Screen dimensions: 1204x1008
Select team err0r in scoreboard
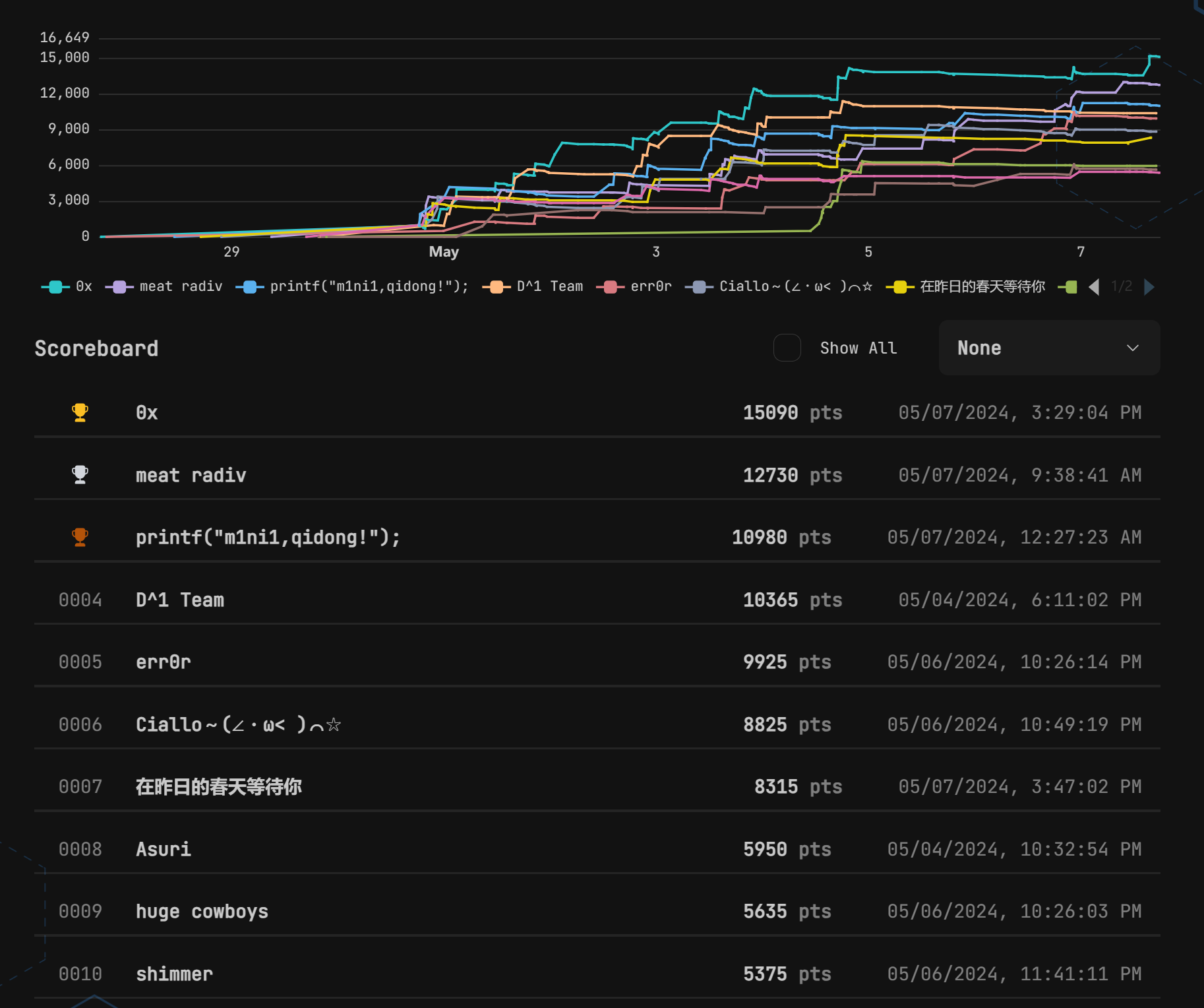(x=164, y=662)
